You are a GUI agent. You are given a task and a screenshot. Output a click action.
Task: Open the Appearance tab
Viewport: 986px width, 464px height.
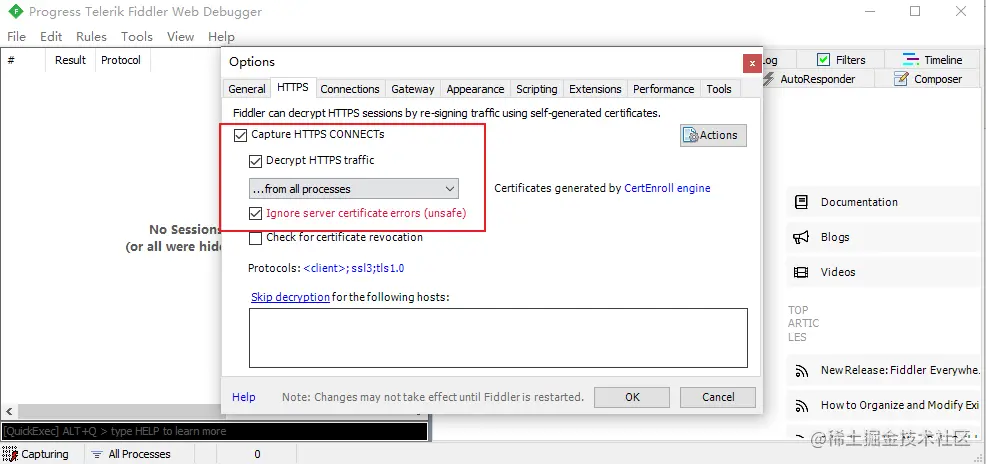click(475, 89)
